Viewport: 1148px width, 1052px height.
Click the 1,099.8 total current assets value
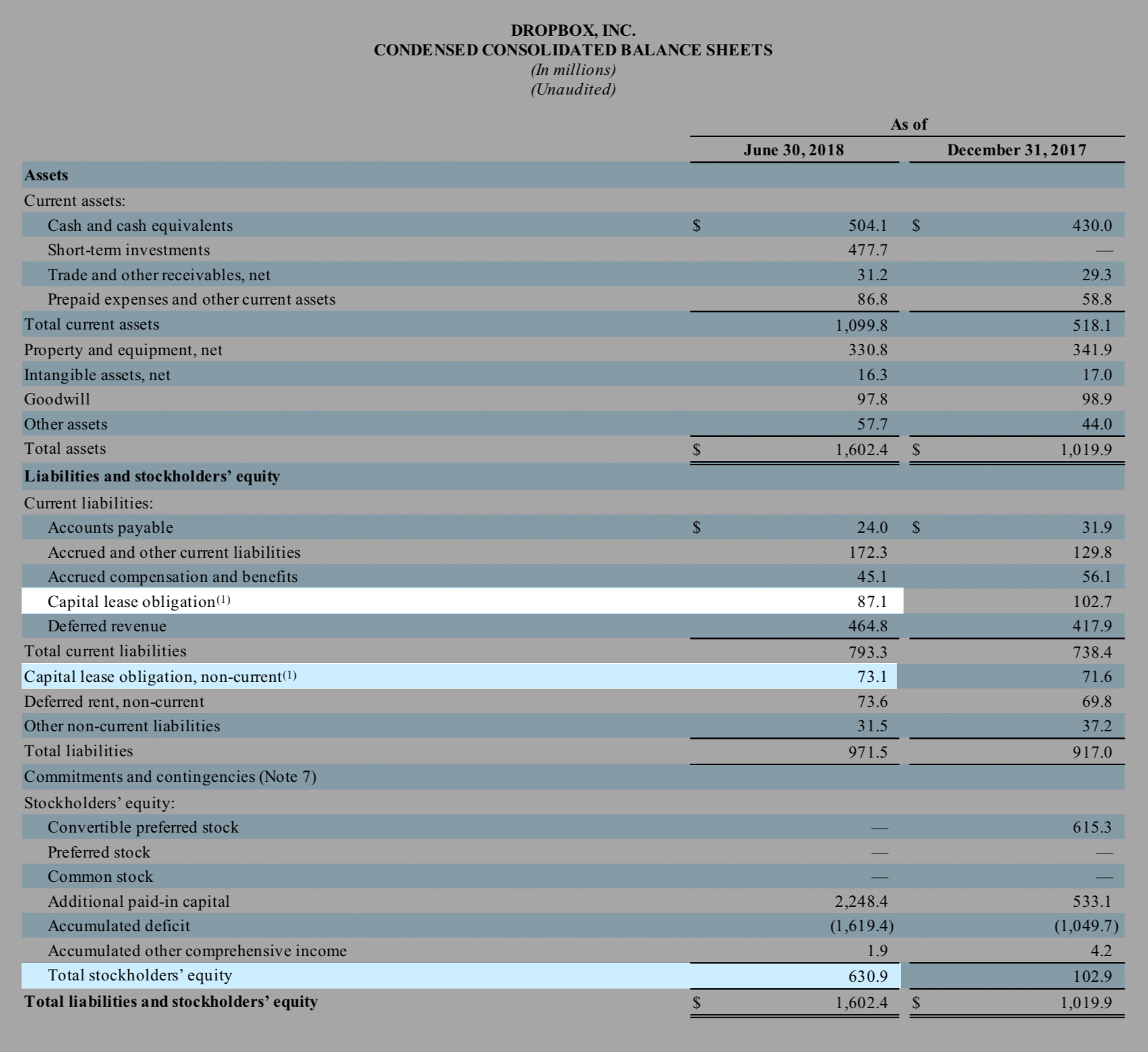[862, 325]
